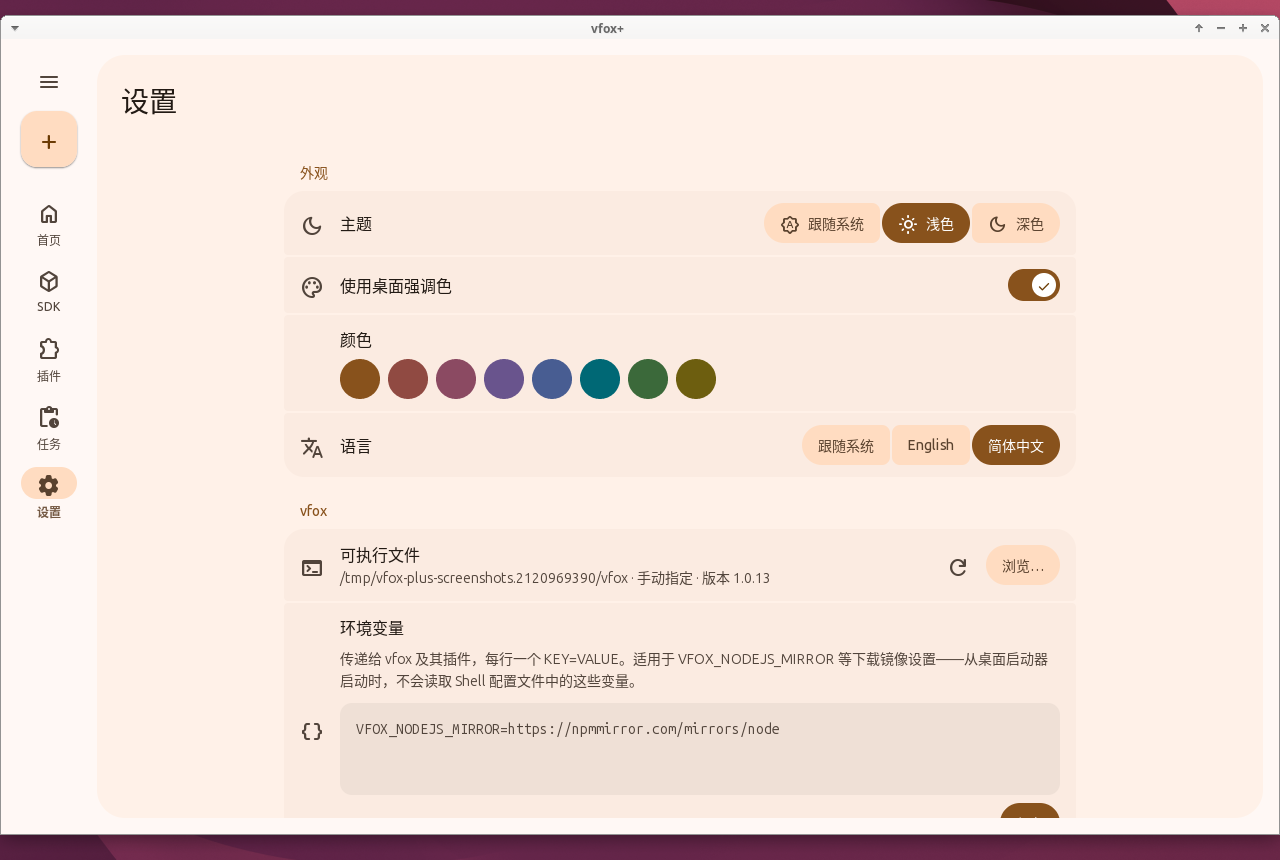Open the SDK section
This screenshot has height=860, width=1280.
49,292
